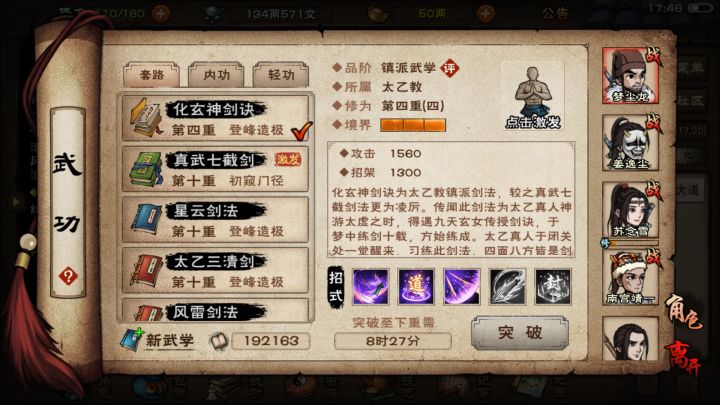Select 星云剑法 in the skill list
This screenshot has height=405, width=720.
(216, 219)
